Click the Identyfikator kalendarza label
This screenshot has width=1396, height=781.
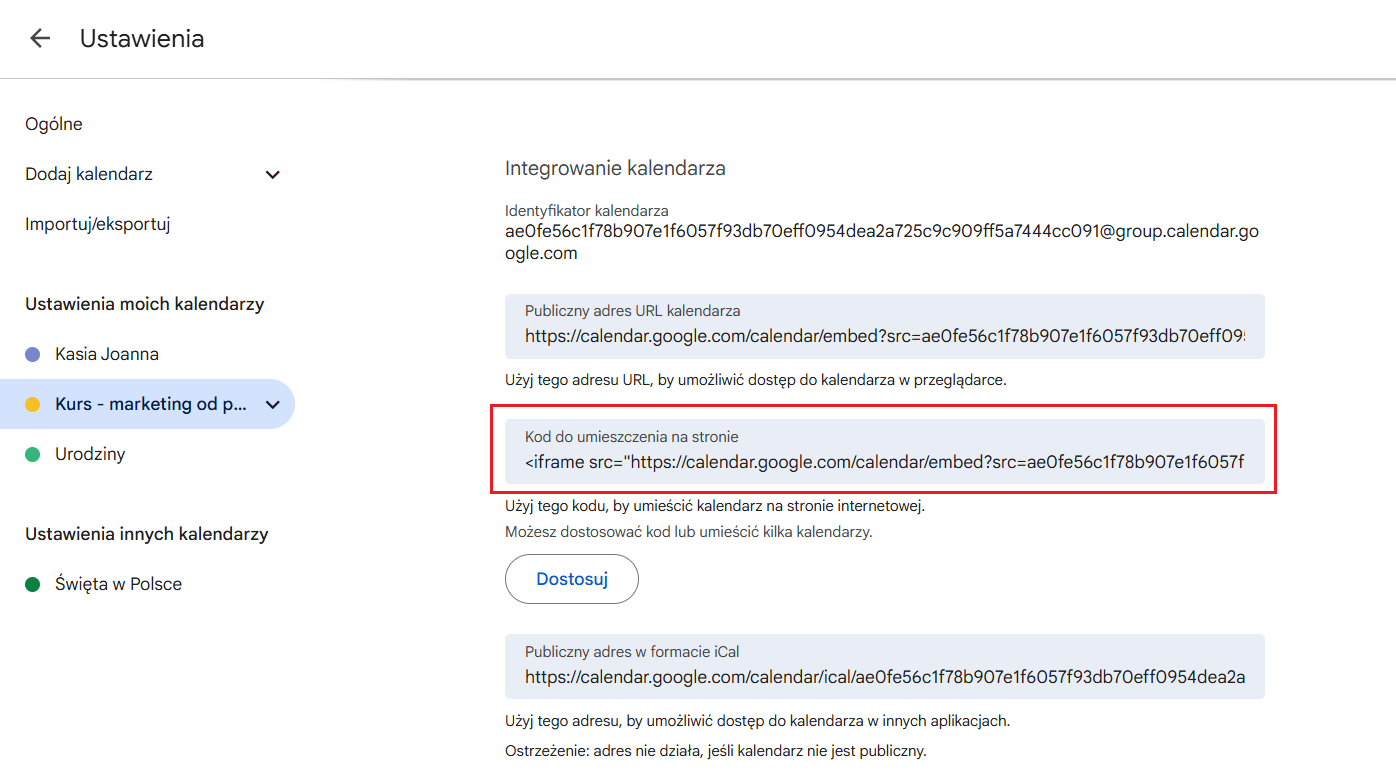point(587,211)
